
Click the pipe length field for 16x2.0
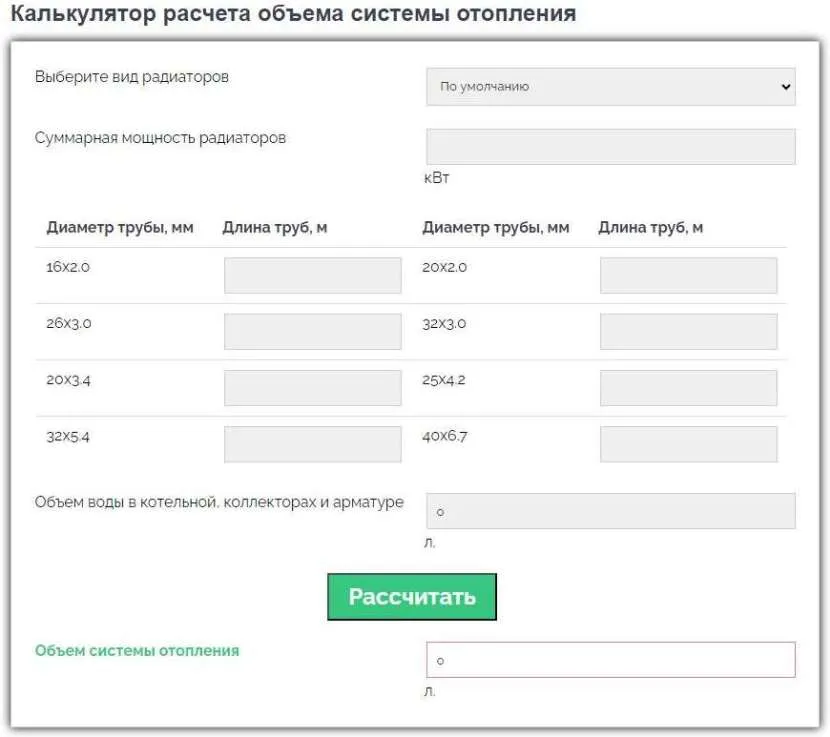(x=312, y=275)
